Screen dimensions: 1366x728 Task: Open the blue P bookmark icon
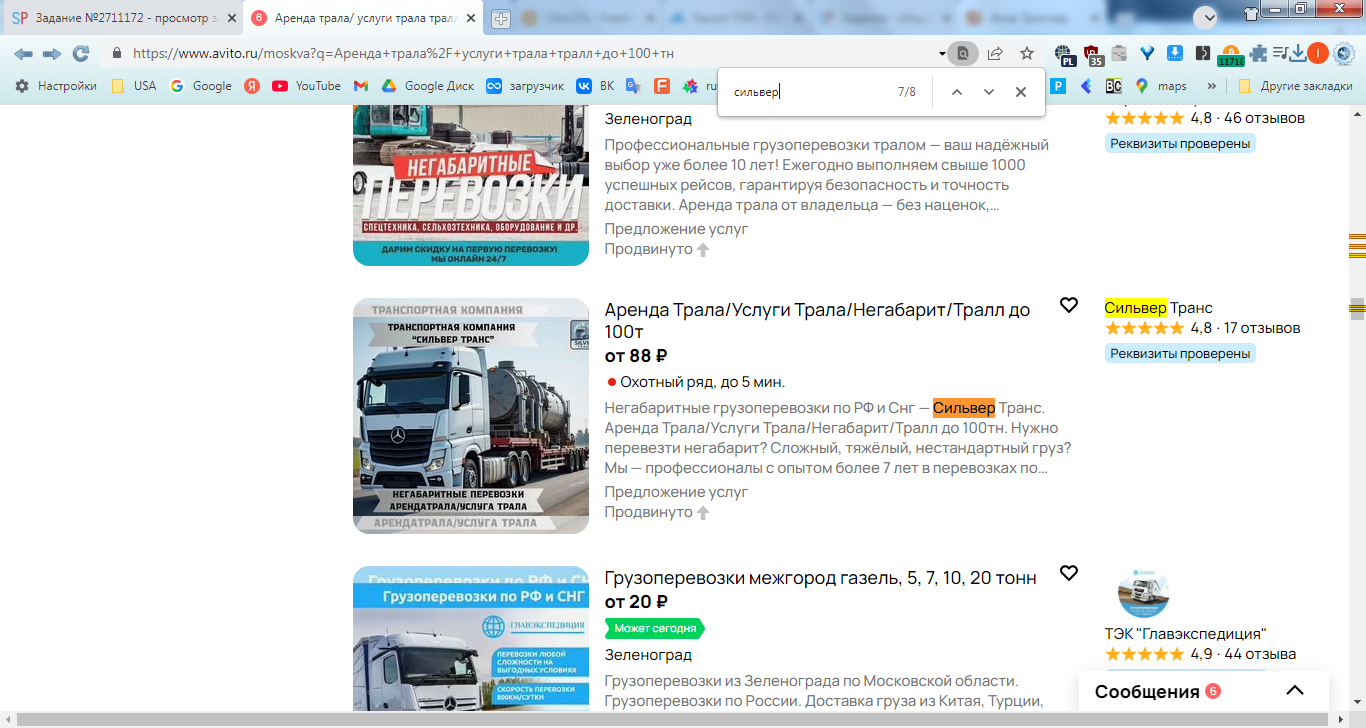[1057, 86]
